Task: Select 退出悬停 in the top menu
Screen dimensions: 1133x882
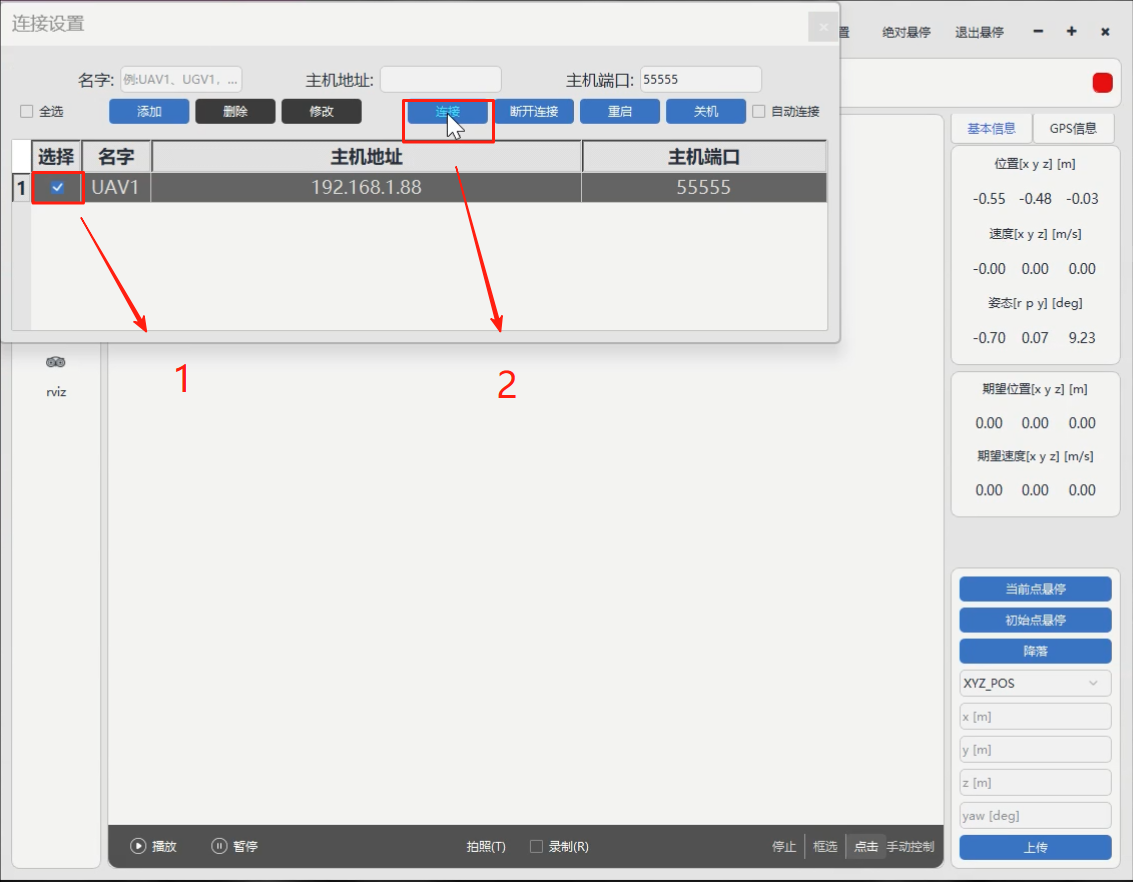Action: click(x=979, y=32)
